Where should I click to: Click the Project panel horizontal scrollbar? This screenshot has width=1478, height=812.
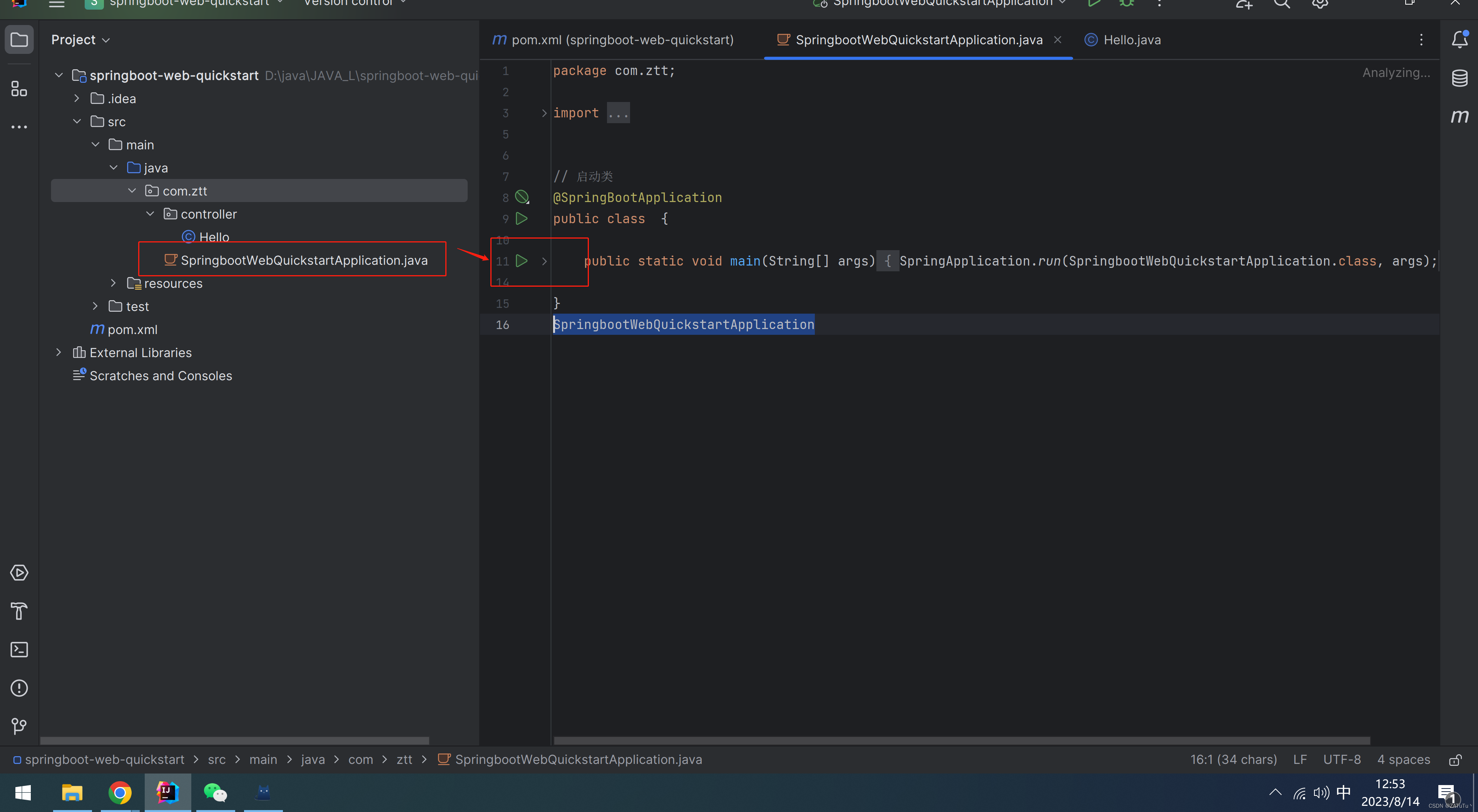point(235,740)
